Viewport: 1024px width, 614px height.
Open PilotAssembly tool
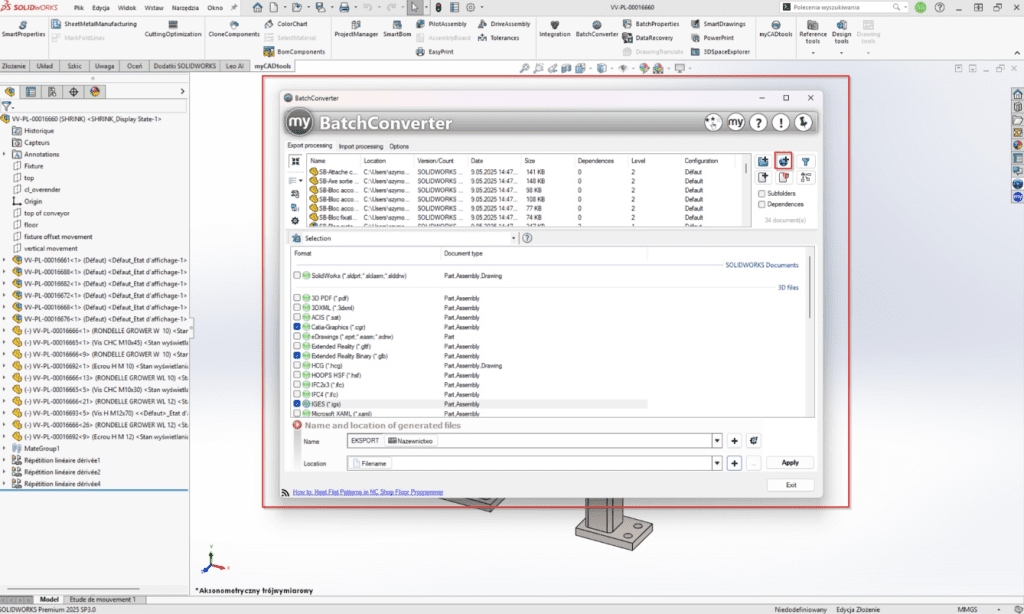[x=441, y=24]
